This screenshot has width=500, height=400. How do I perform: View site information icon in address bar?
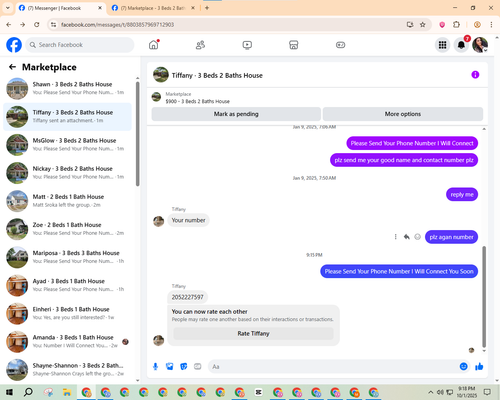(53, 25)
